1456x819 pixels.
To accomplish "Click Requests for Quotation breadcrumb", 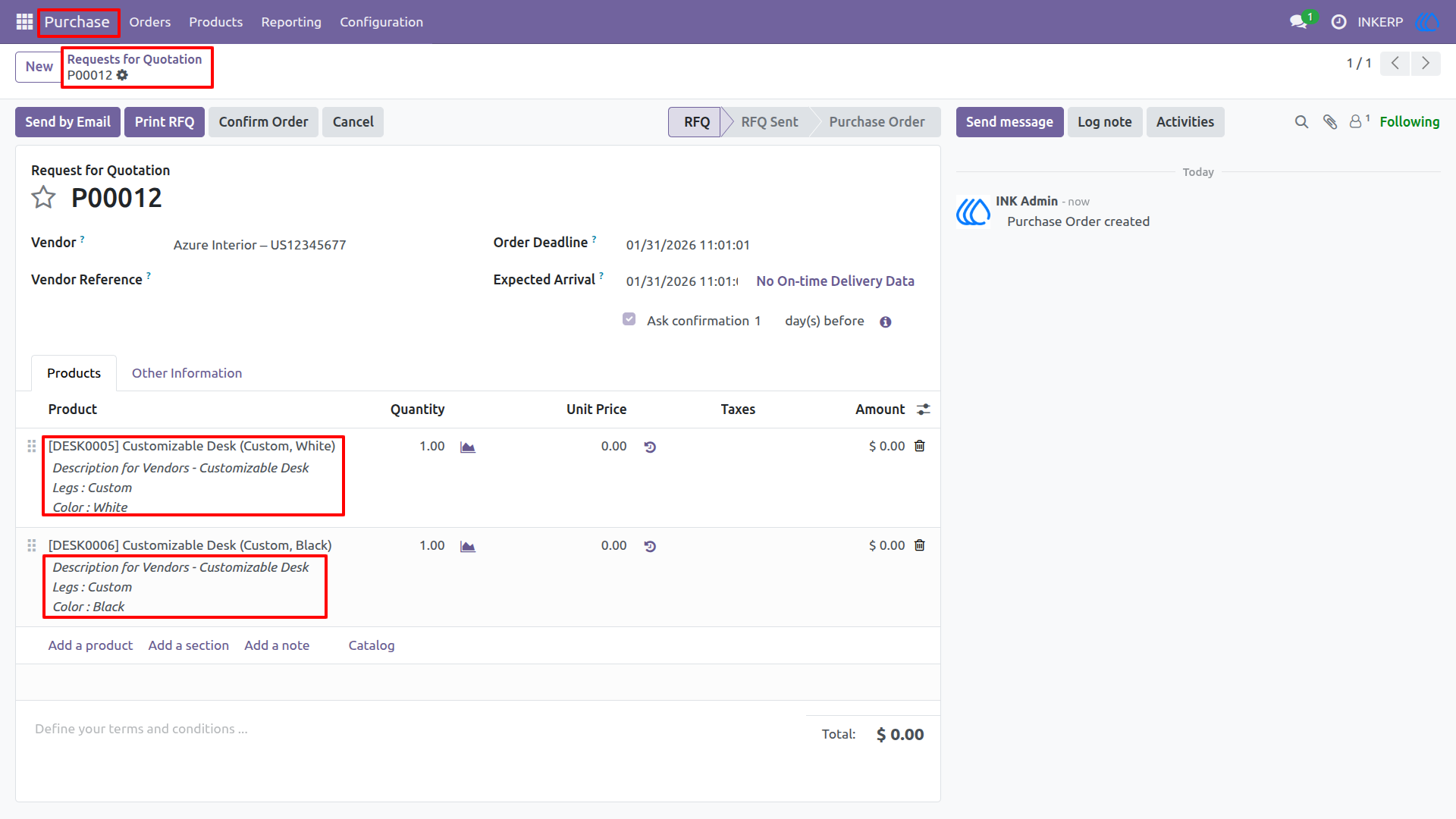I will point(134,59).
